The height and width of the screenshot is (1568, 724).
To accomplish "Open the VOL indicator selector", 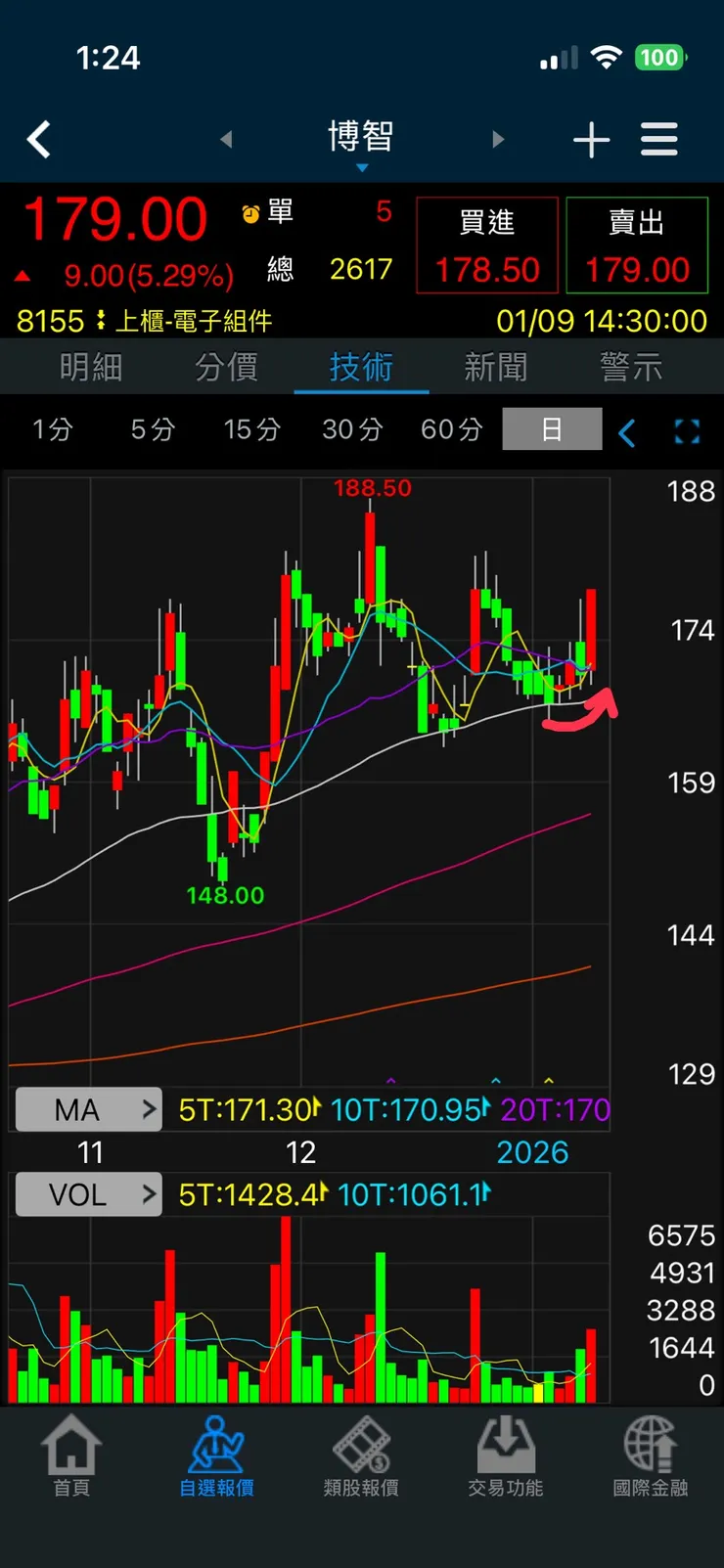I will [x=89, y=1194].
